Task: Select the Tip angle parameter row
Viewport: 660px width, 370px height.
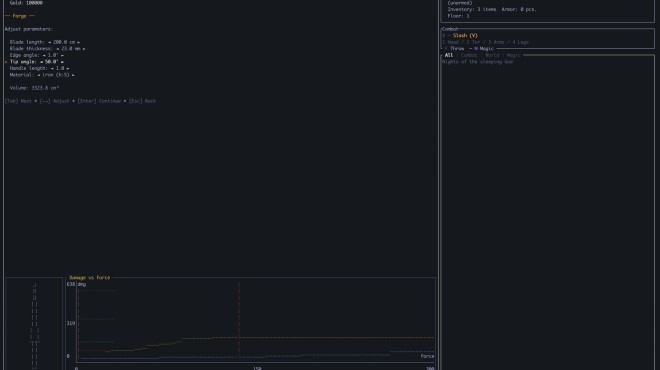Action: tap(37, 62)
